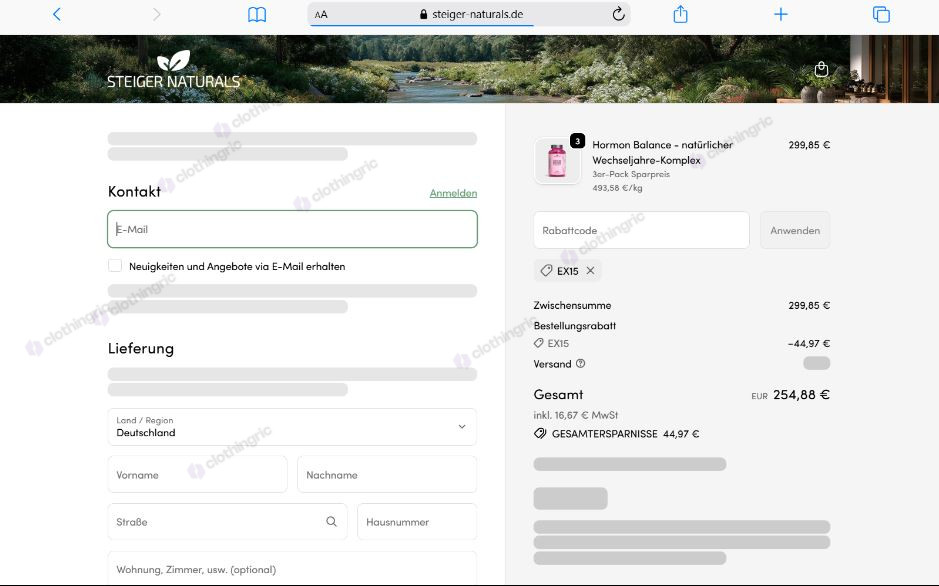Screen dimensions: 939x586
Task: Go back with Safari back arrow
Action: click(x=57, y=14)
